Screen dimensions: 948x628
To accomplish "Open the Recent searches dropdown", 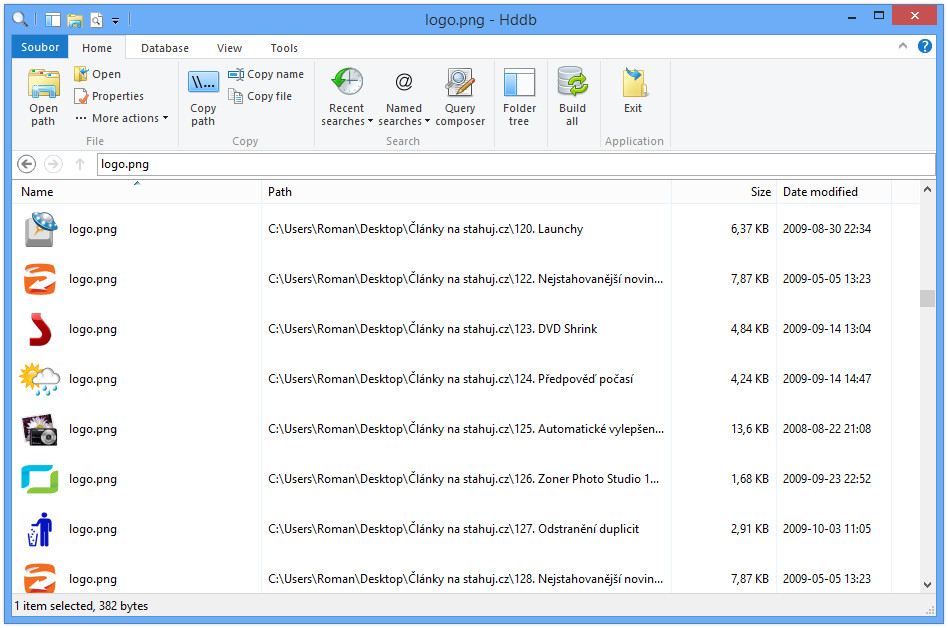I will point(346,97).
